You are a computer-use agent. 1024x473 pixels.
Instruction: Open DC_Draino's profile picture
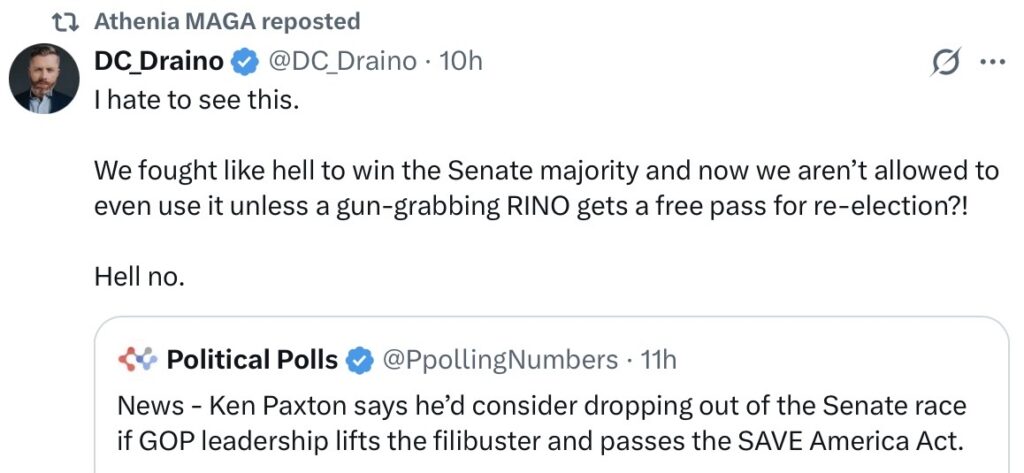tap(44, 79)
